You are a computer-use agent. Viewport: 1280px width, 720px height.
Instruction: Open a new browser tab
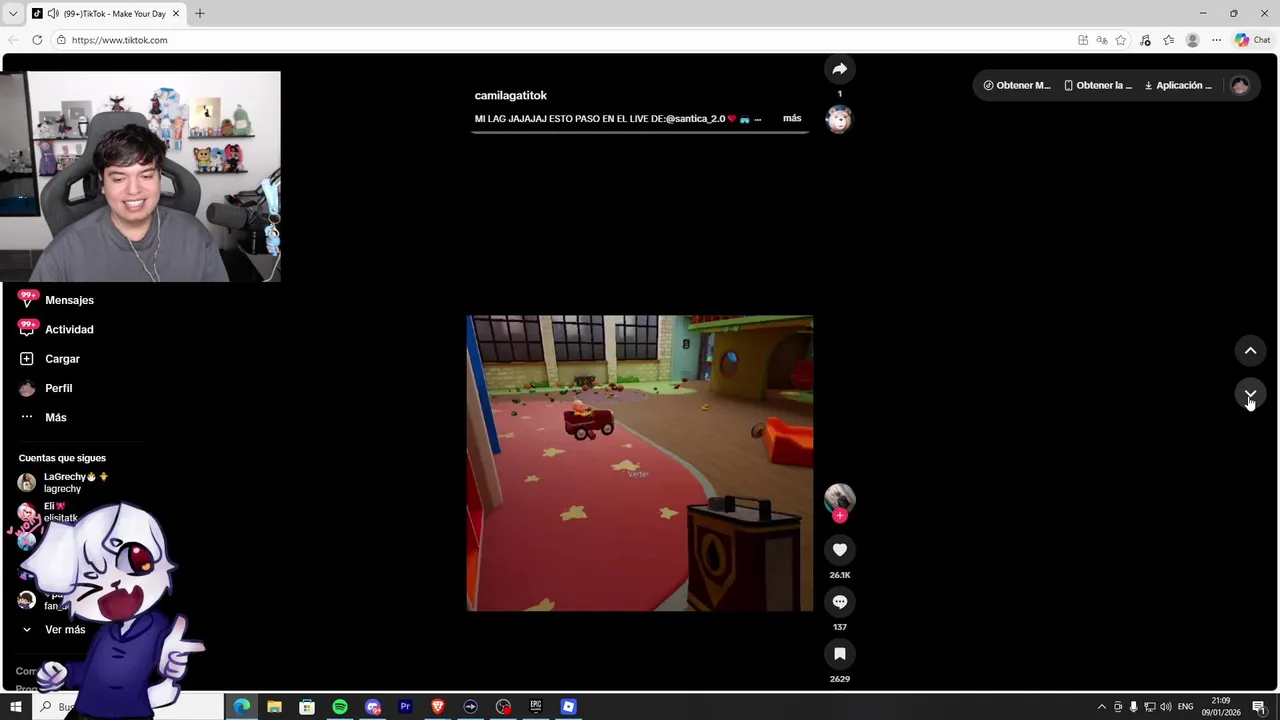[x=199, y=14]
